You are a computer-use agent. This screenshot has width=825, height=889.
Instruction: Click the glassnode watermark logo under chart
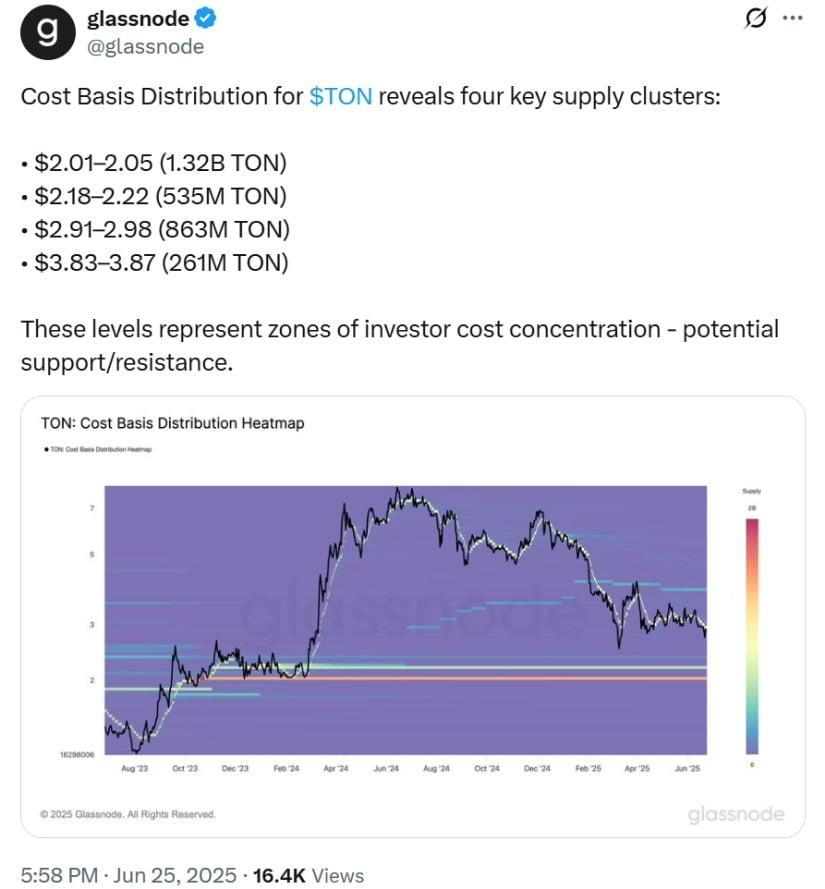coord(735,815)
